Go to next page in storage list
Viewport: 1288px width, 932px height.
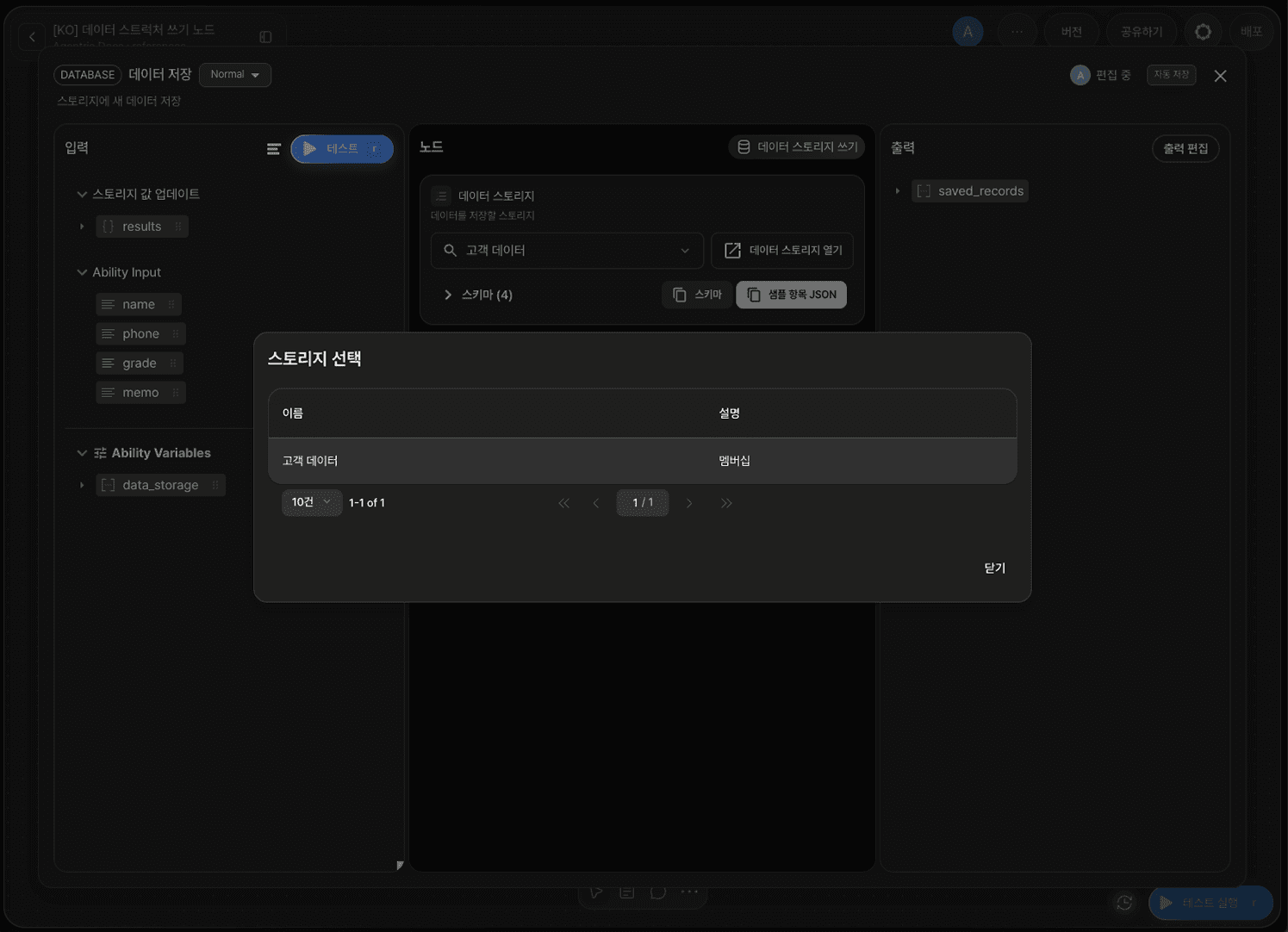[689, 503]
